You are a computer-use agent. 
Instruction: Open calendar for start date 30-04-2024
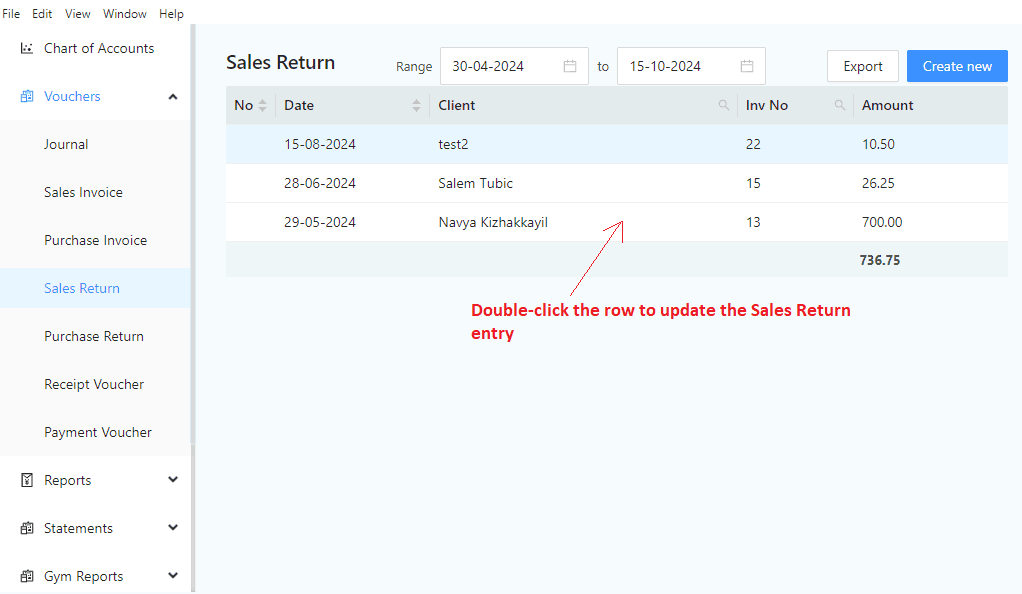click(570, 66)
